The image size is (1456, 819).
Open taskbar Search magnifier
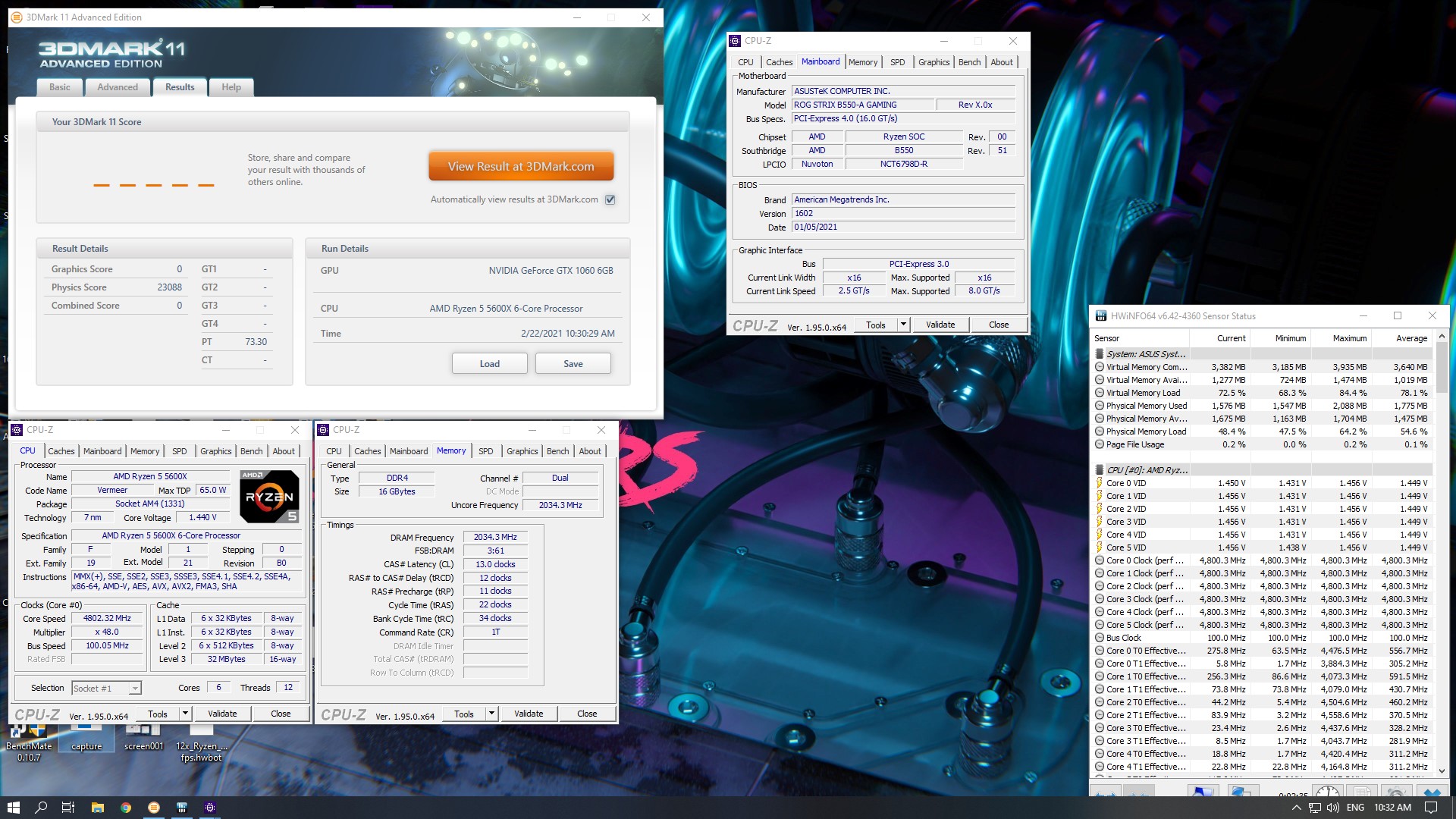(x=41, y=808)
